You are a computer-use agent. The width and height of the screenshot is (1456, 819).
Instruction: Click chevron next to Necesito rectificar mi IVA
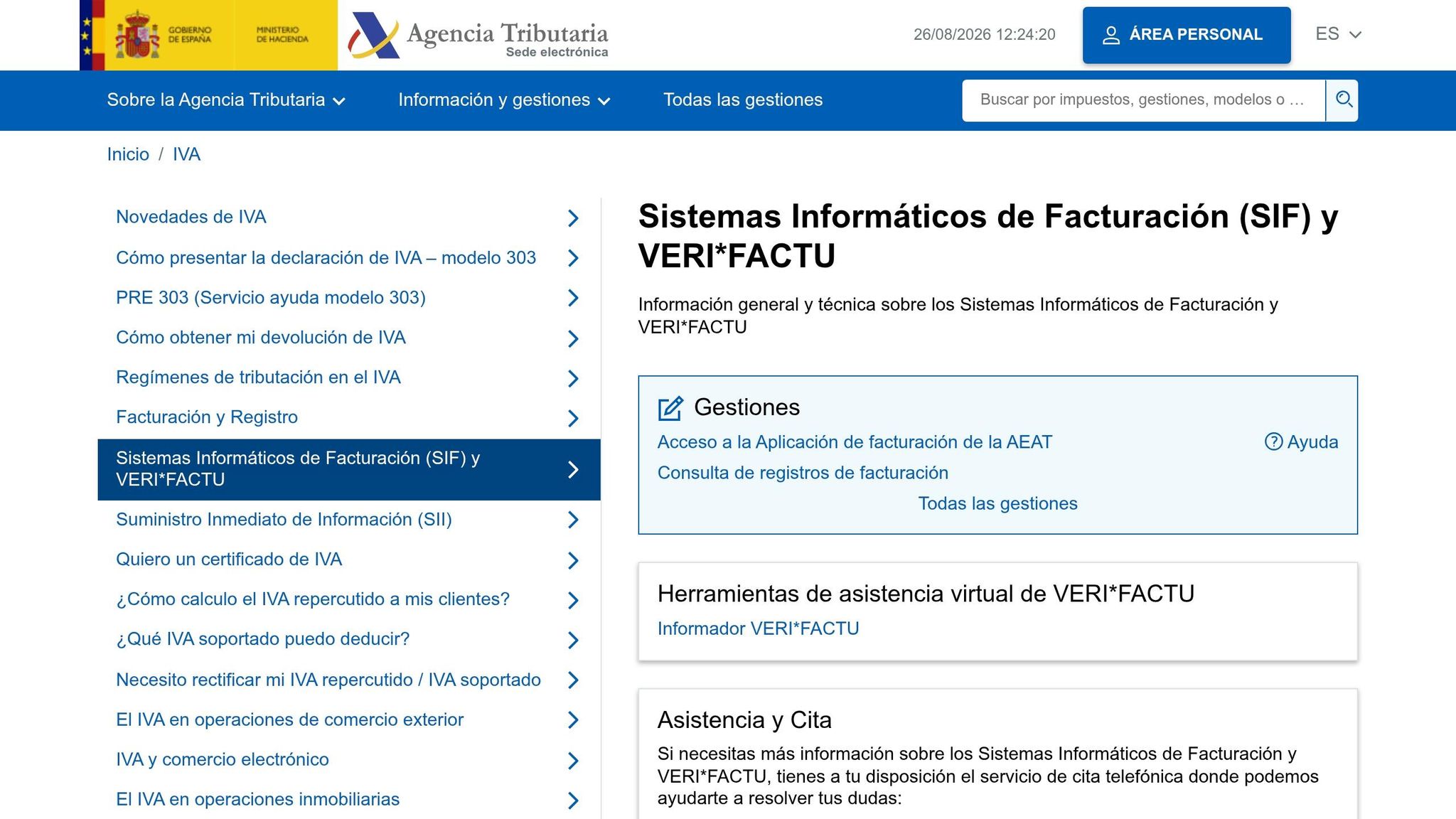pos(574,680)
